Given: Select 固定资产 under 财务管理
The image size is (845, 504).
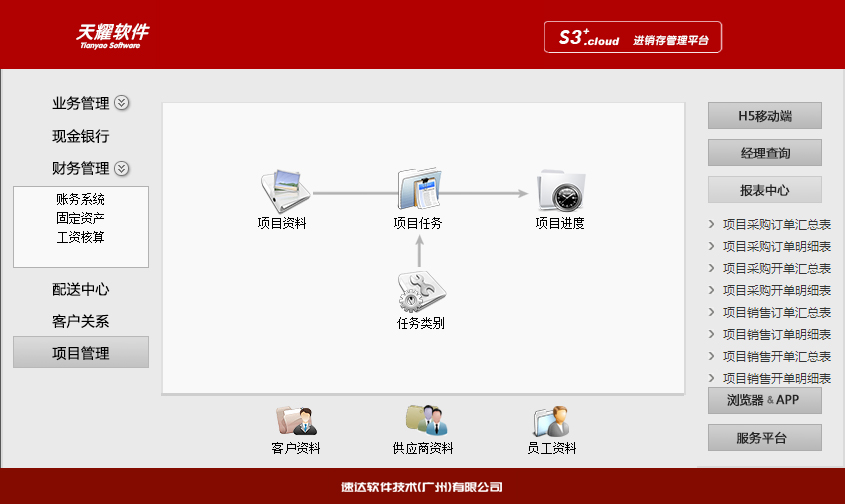Looking at the screenshot, I should (81, 218).
